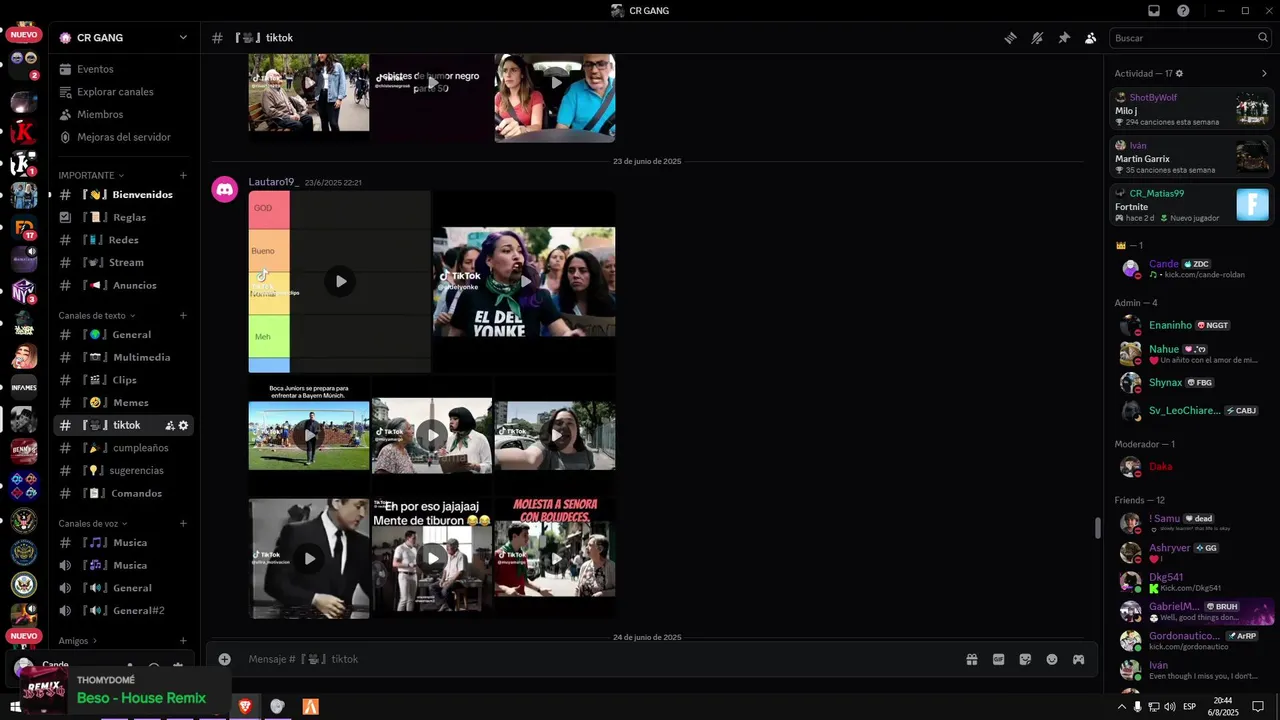This screenshot has width=1280, height=720.
Task: Open Brave browser in the taskbar
Action: [x=245, y=706]
